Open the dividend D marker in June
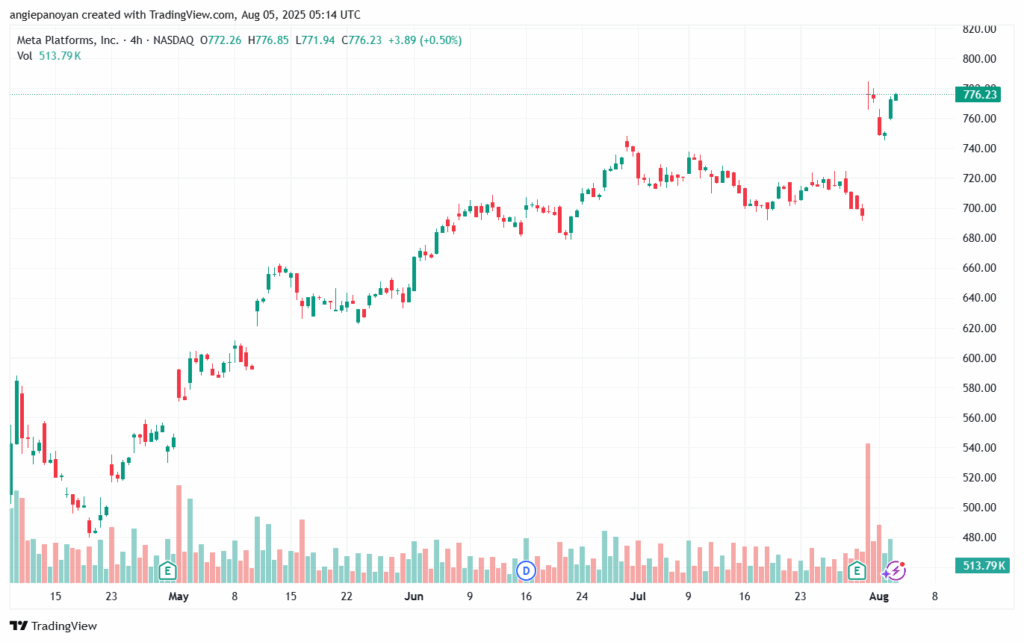This screenshot has height=642, width=1024. click(x=526, y=571)
